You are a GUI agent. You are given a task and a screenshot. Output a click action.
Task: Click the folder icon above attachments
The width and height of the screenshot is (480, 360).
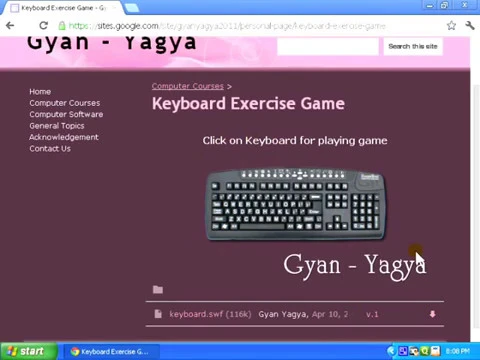click(158, 289)
